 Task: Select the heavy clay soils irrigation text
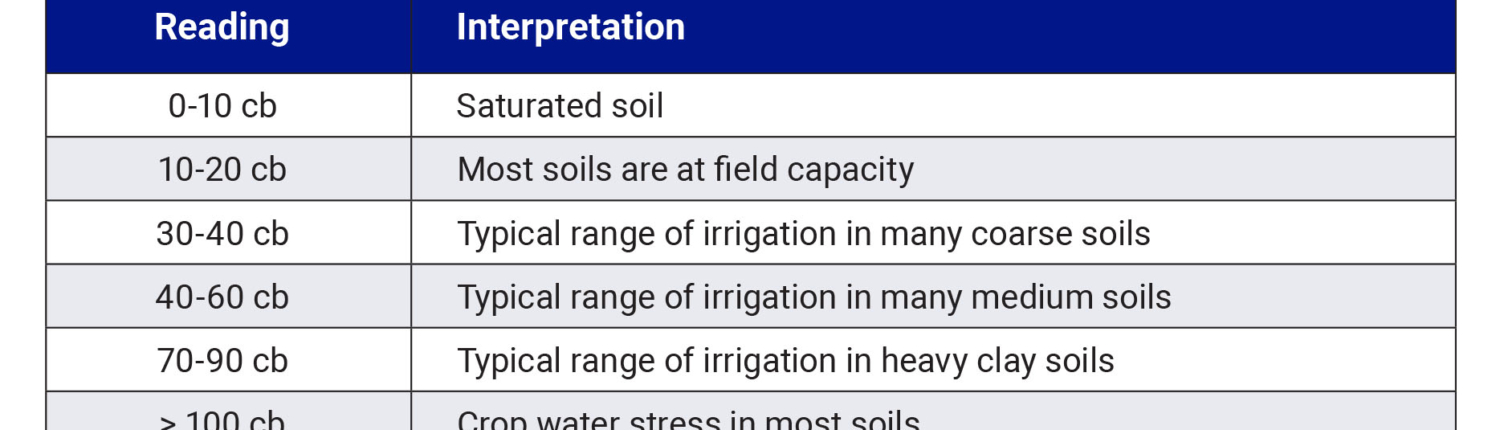pos(785,360)
